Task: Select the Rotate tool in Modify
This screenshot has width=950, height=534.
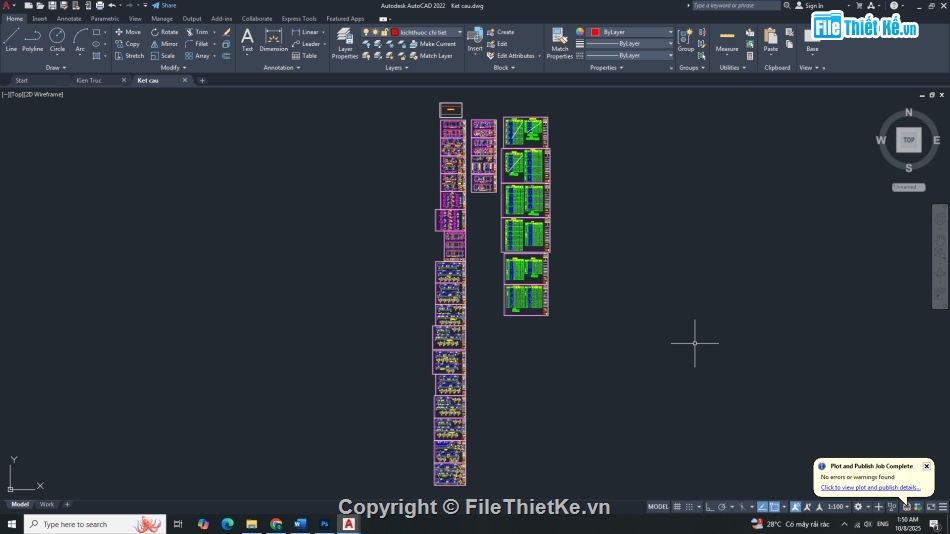Action: click(165, 32)
